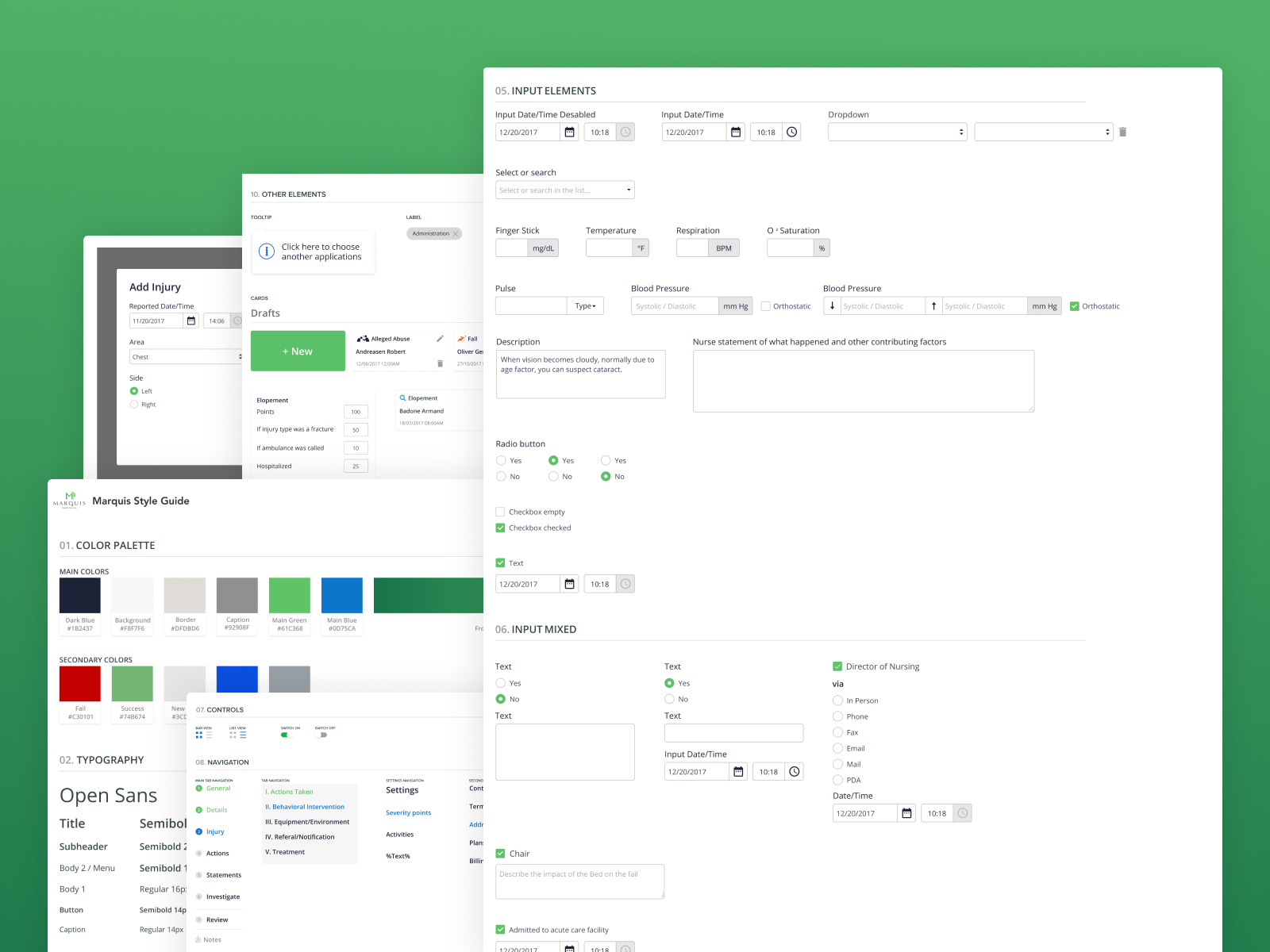The image size is (1270, 952).
Task: Click trash icon beside the Dropdown fields
Action: 1122,132
